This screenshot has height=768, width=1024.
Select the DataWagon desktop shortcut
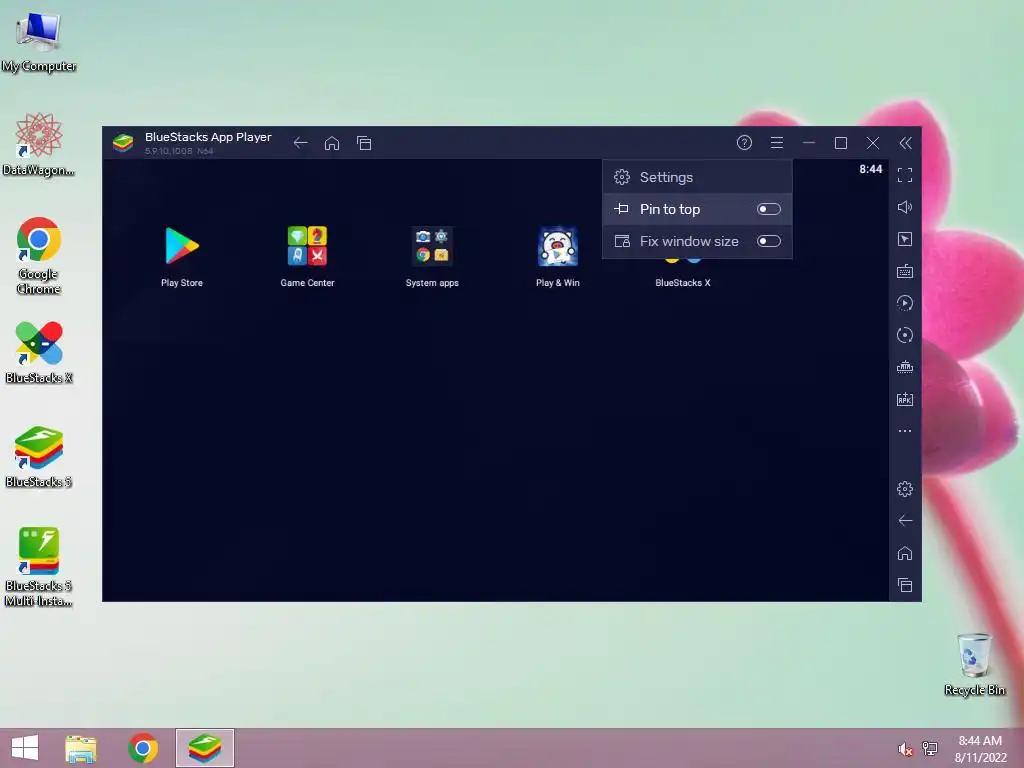39,144
